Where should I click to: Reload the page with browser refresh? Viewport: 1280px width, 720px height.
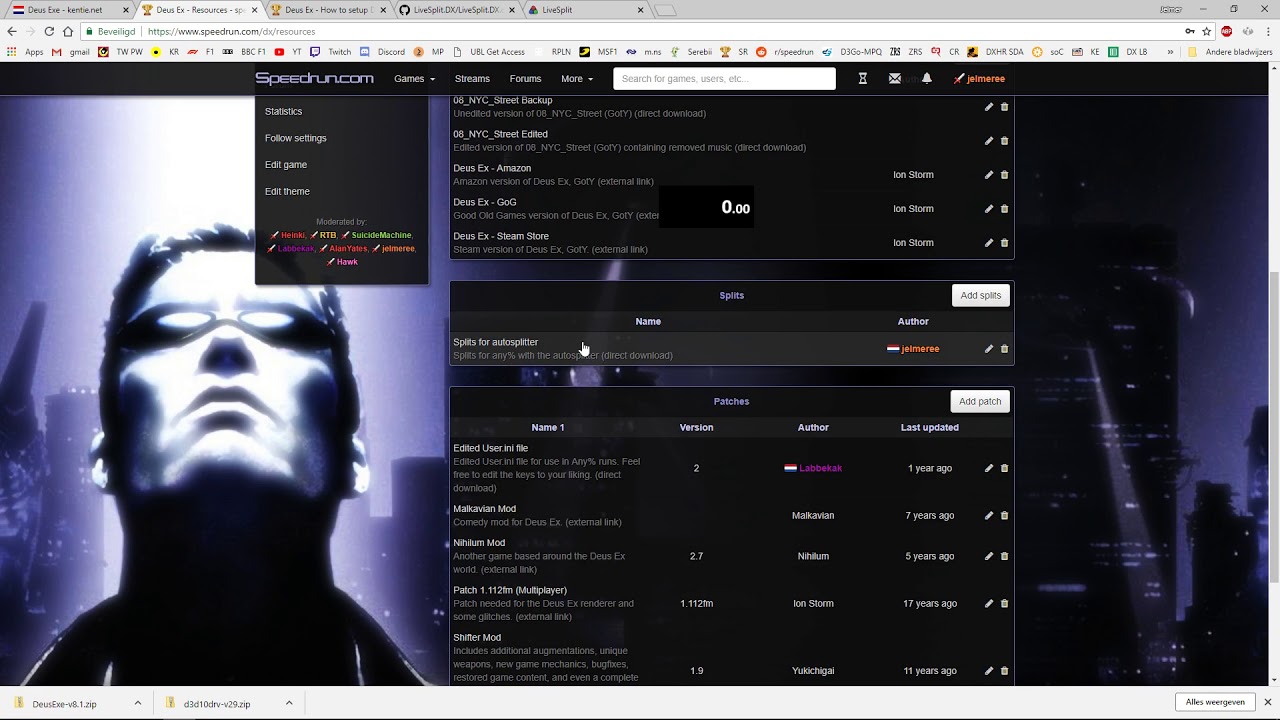(49, 31)
